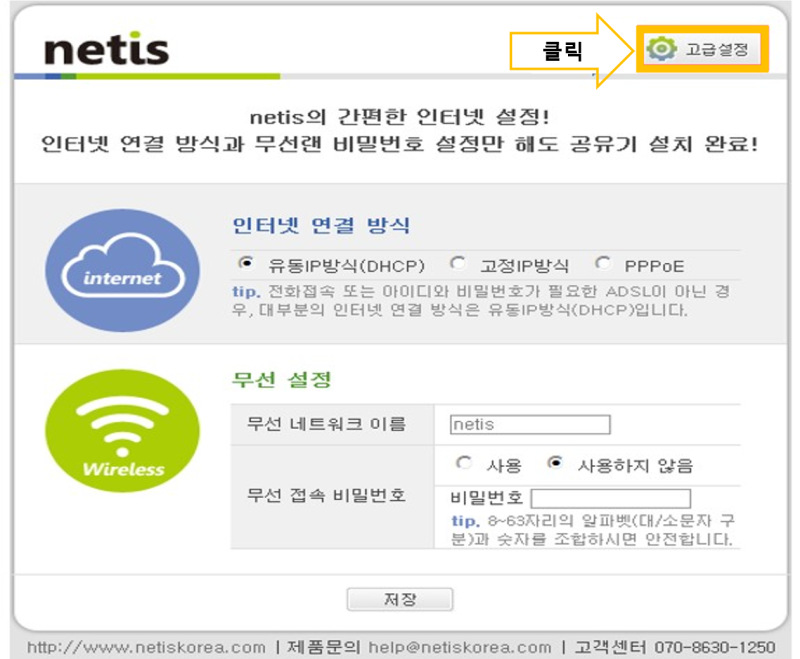Click the 고객센터 070-8630-1250 phone number
Screen dimensions: 800x659
pyautogui.click(x=674, y=647)
